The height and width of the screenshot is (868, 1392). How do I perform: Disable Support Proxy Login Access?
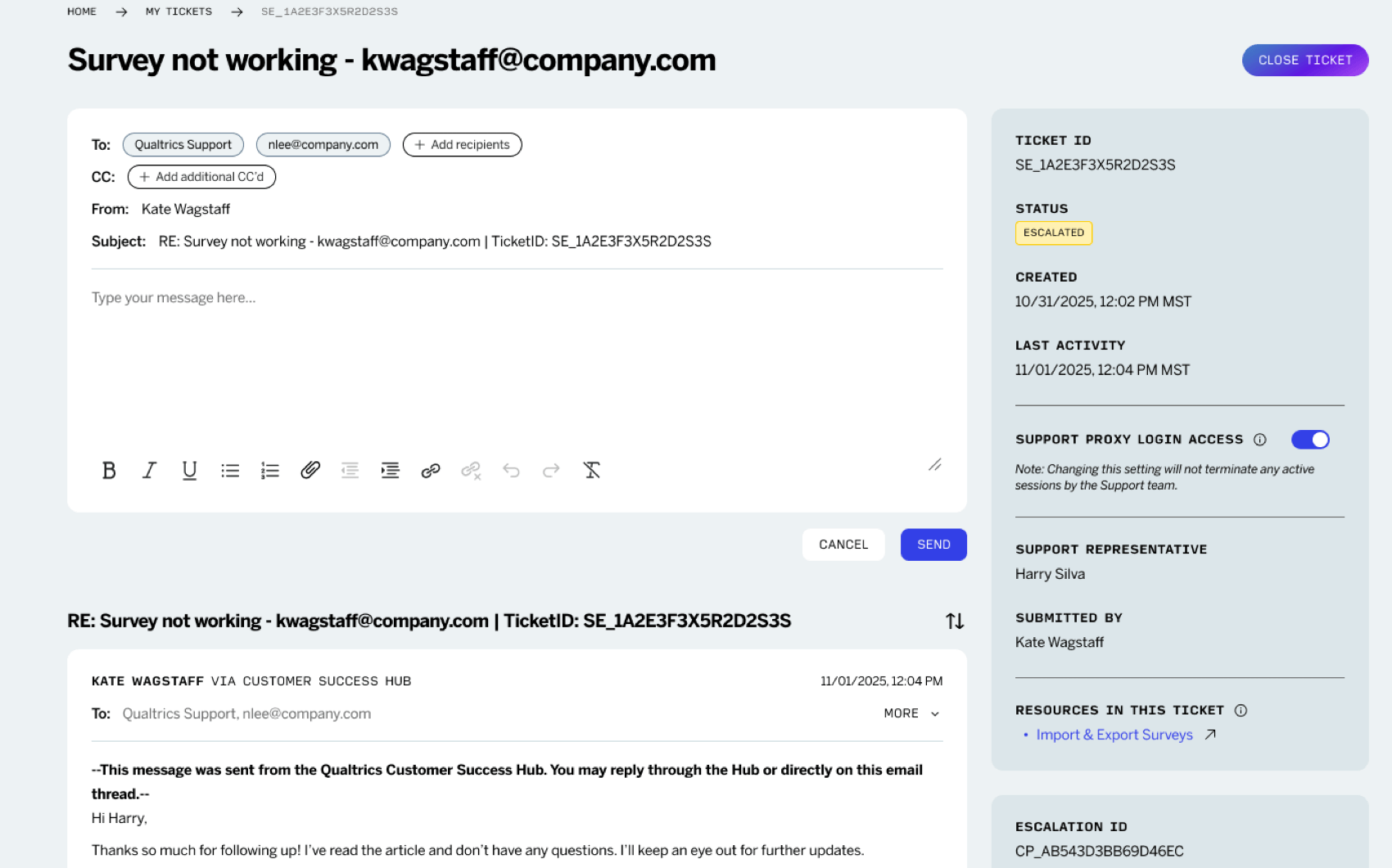point(1310,439)
